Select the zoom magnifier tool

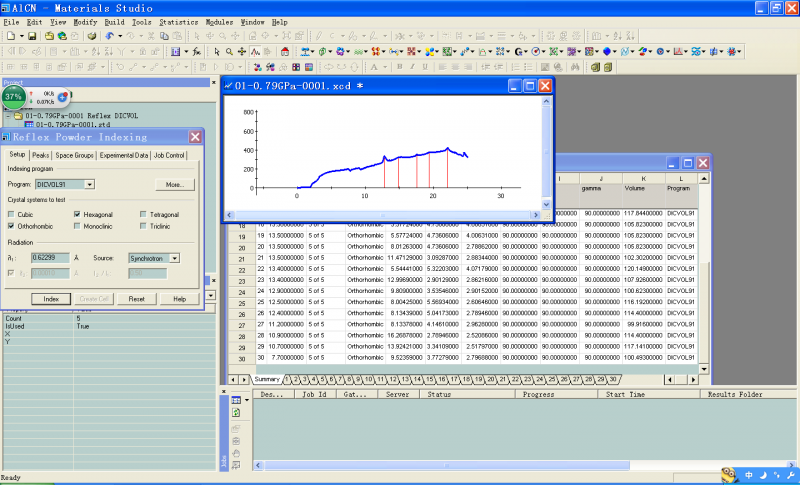(229, 51)
